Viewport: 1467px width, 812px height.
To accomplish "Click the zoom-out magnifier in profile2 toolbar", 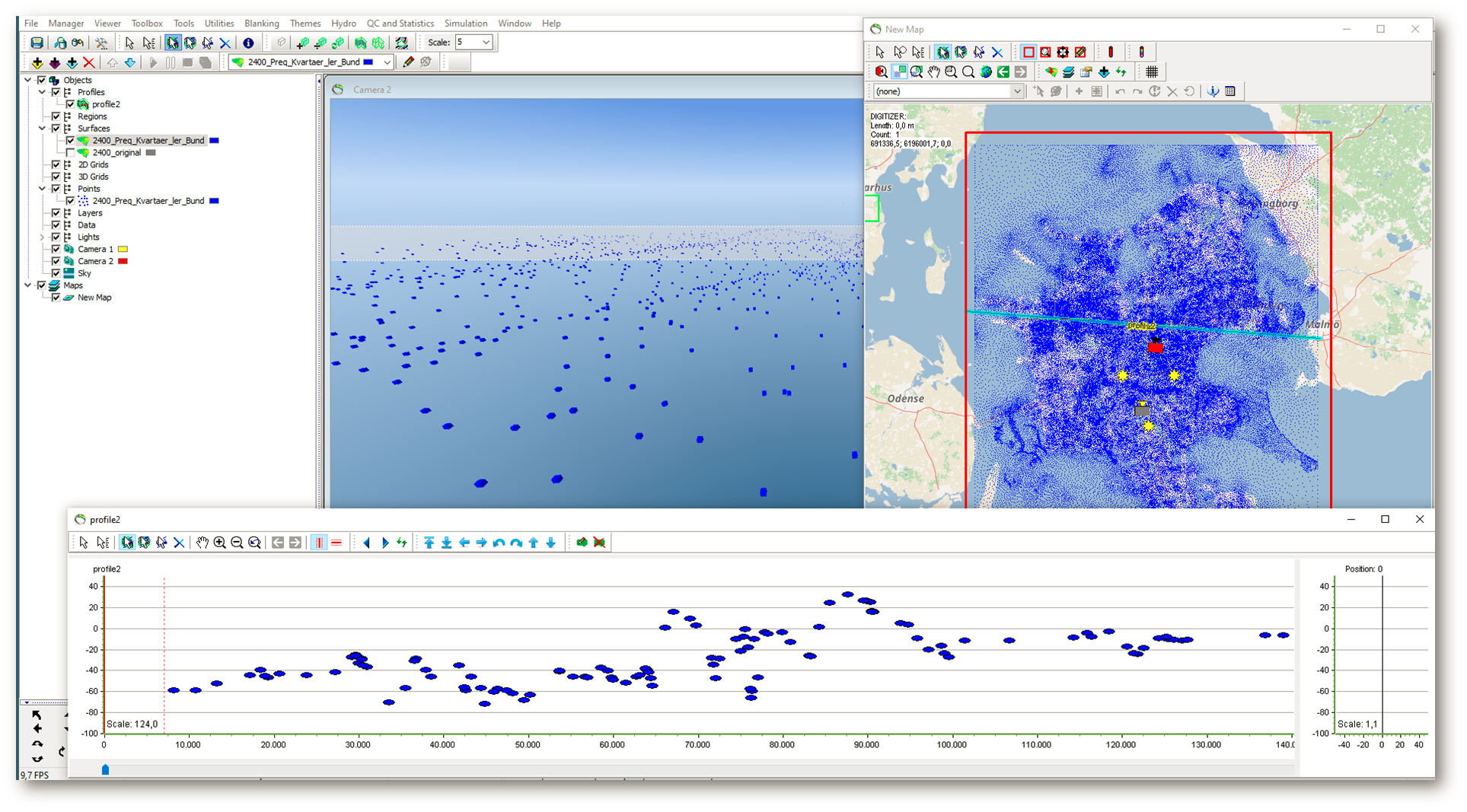I will [x=238, y=543].
